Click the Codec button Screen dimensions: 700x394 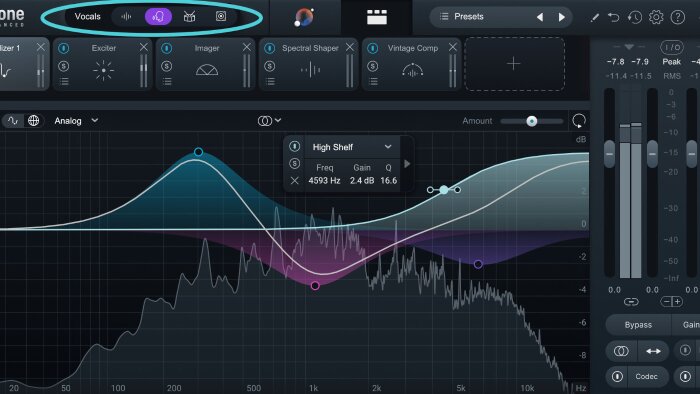point(646,377)
